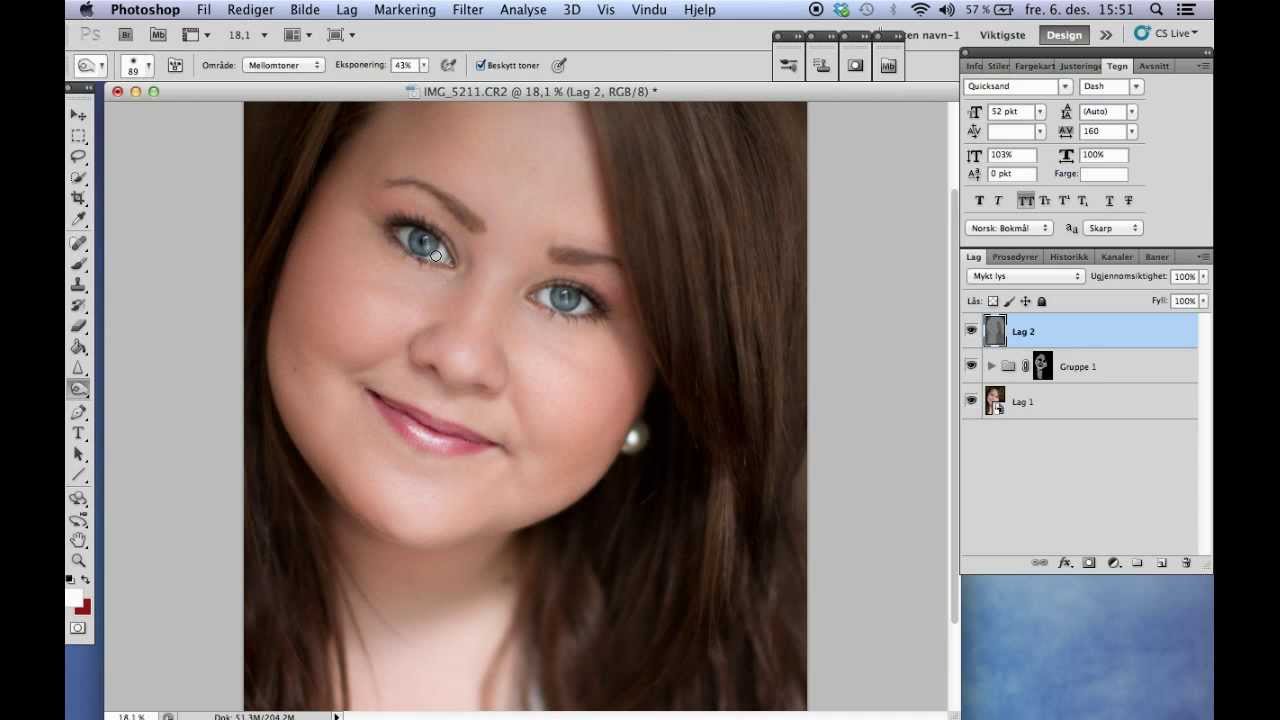Select the Crop tool
The image size is (1280, 720).
click(x=78, y=198)
